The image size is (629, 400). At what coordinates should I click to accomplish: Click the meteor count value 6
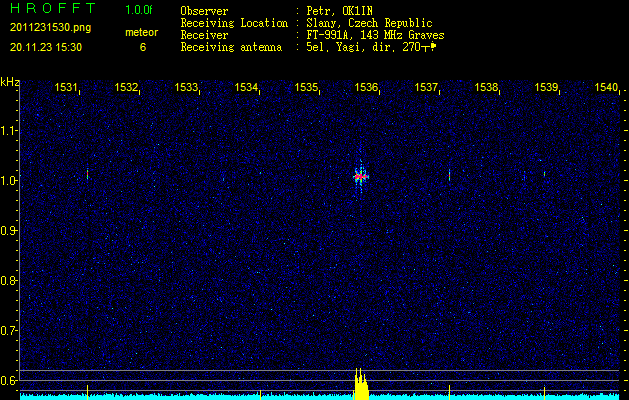tap(143, 47)
